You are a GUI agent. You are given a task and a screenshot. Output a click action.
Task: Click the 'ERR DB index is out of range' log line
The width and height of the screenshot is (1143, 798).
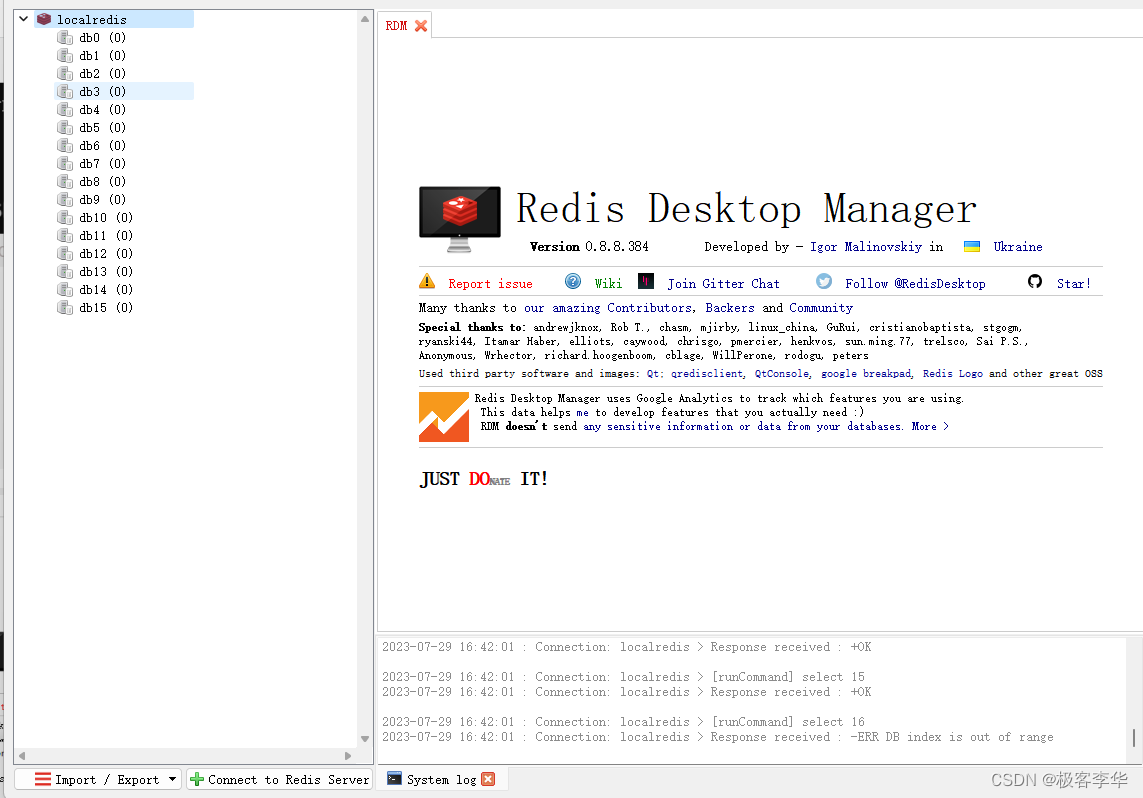point(718,737)
